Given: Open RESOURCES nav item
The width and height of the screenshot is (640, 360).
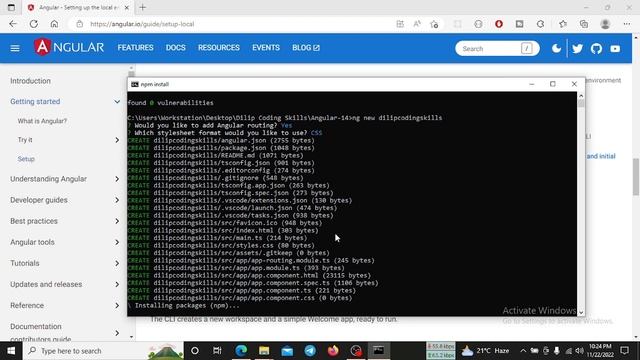Looking at the screenshot, I should click(219, 48).
